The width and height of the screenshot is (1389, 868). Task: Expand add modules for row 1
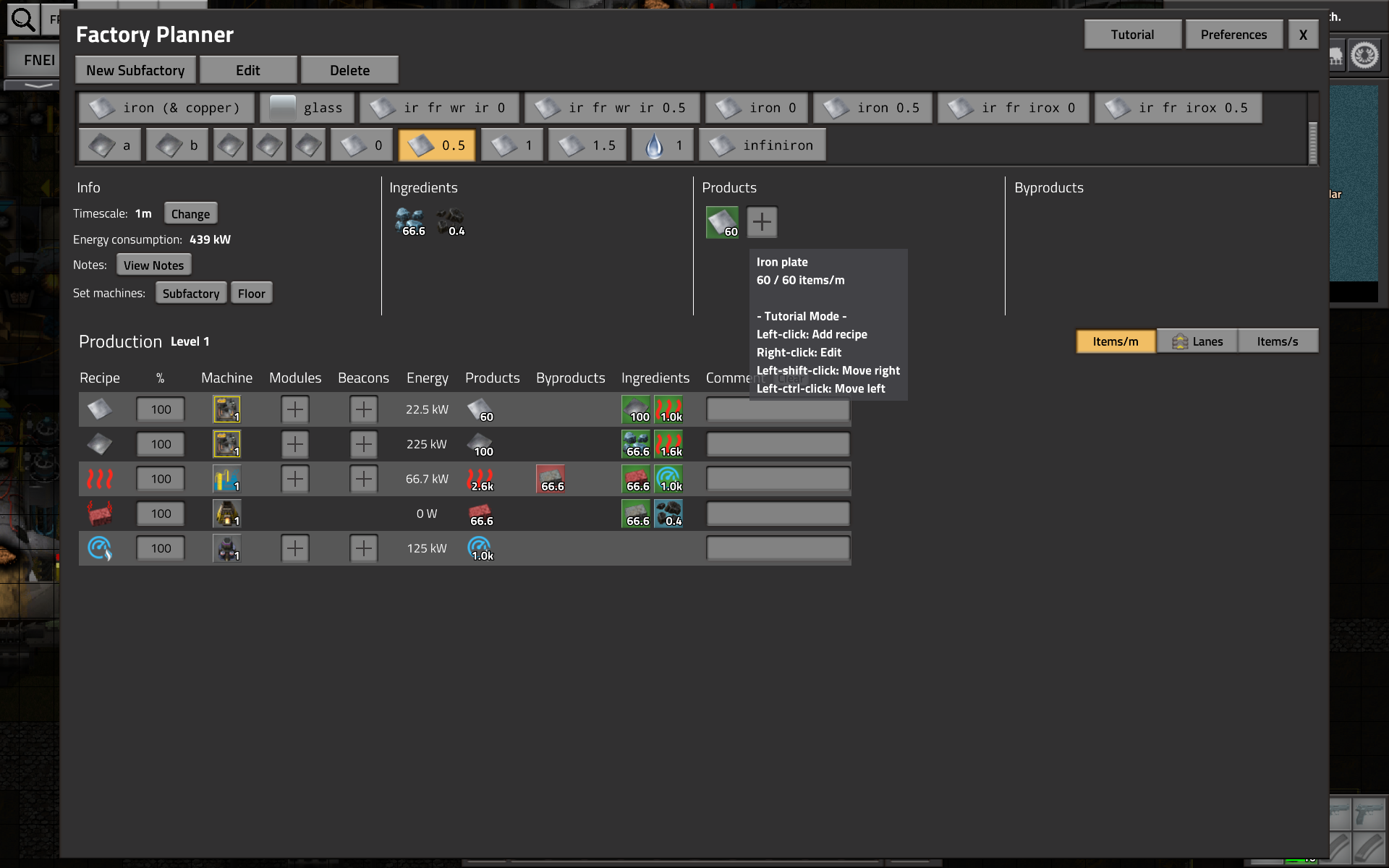click(294, 408)
